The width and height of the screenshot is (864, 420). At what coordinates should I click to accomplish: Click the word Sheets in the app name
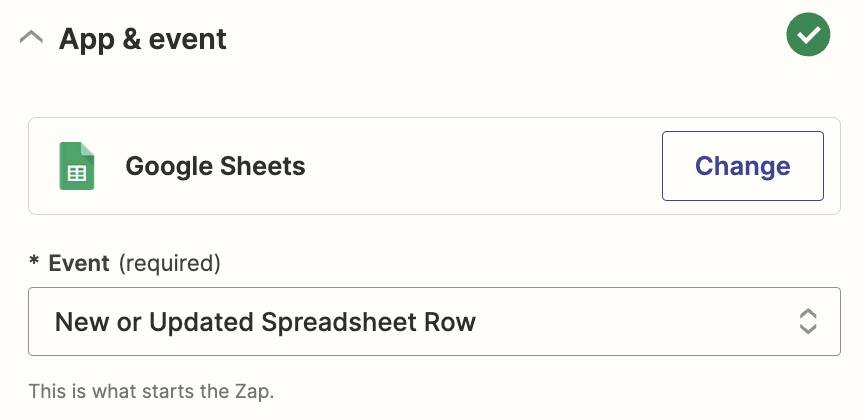tap(262, 166)
